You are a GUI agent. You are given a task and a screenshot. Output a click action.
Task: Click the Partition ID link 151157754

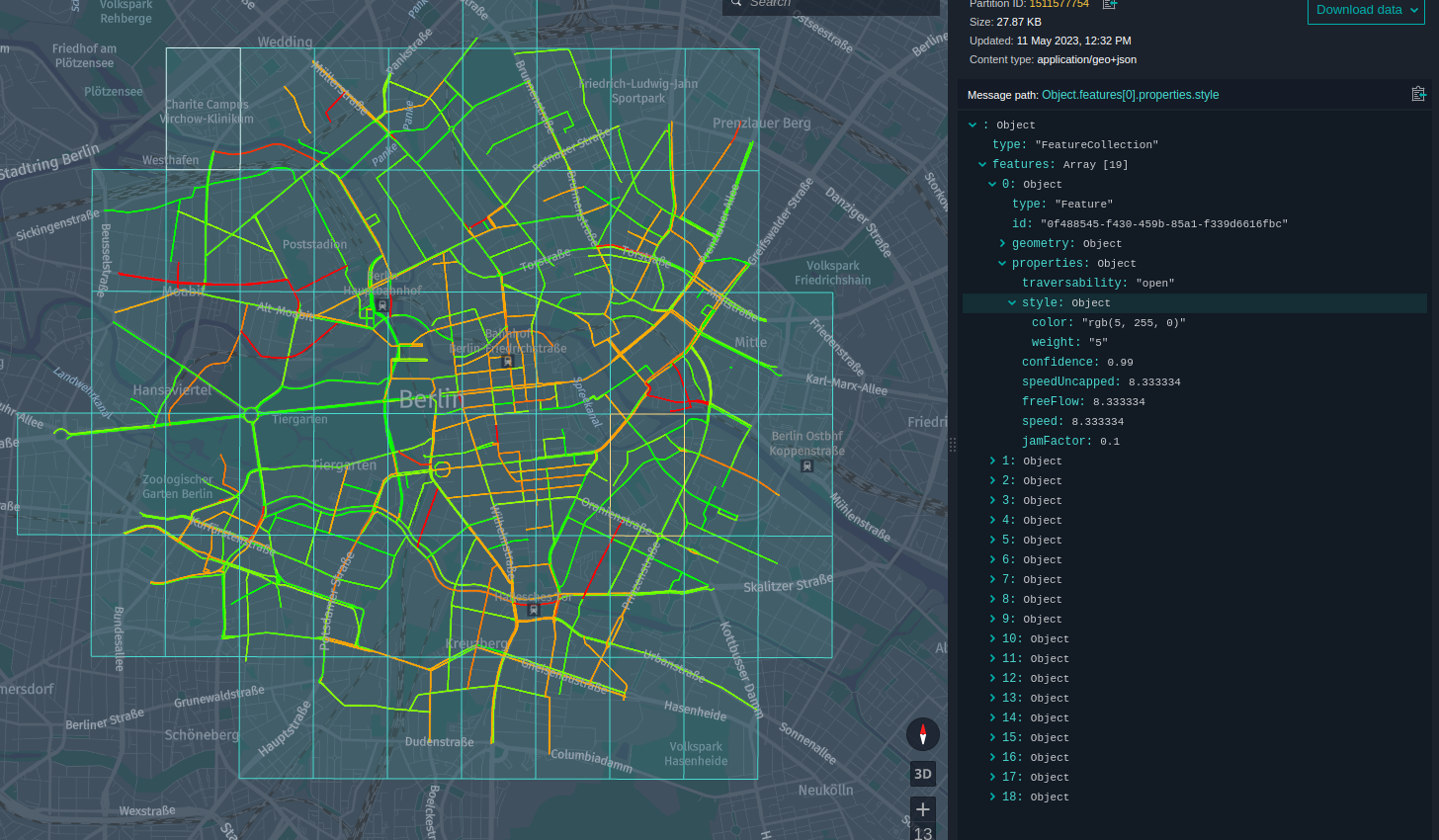[1058, 4]
